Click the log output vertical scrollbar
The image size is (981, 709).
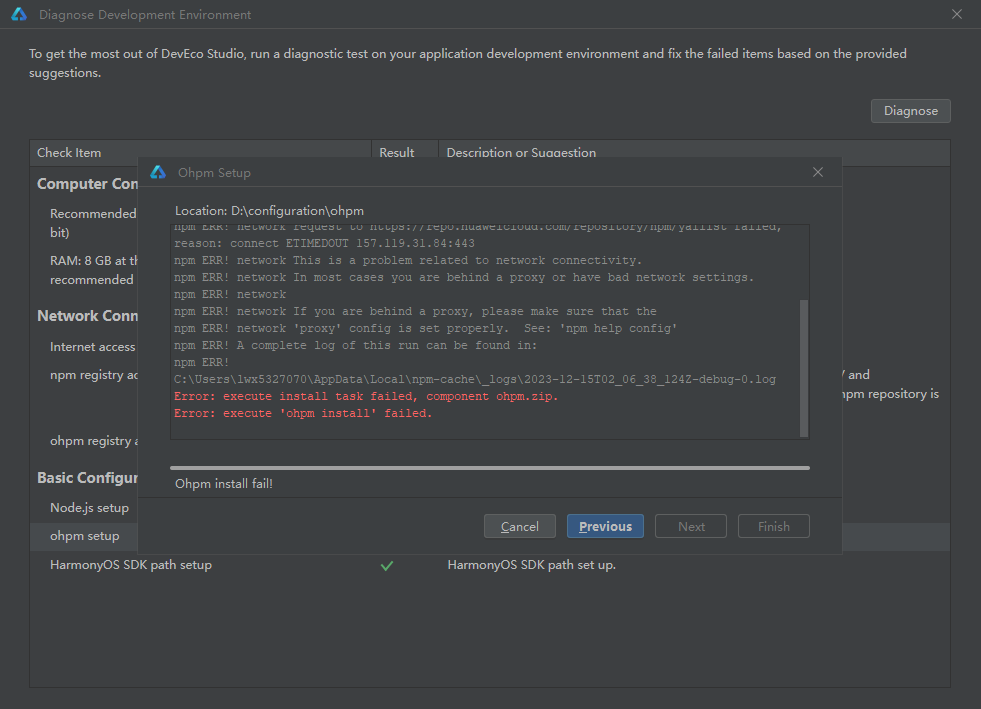coord(804,368)
